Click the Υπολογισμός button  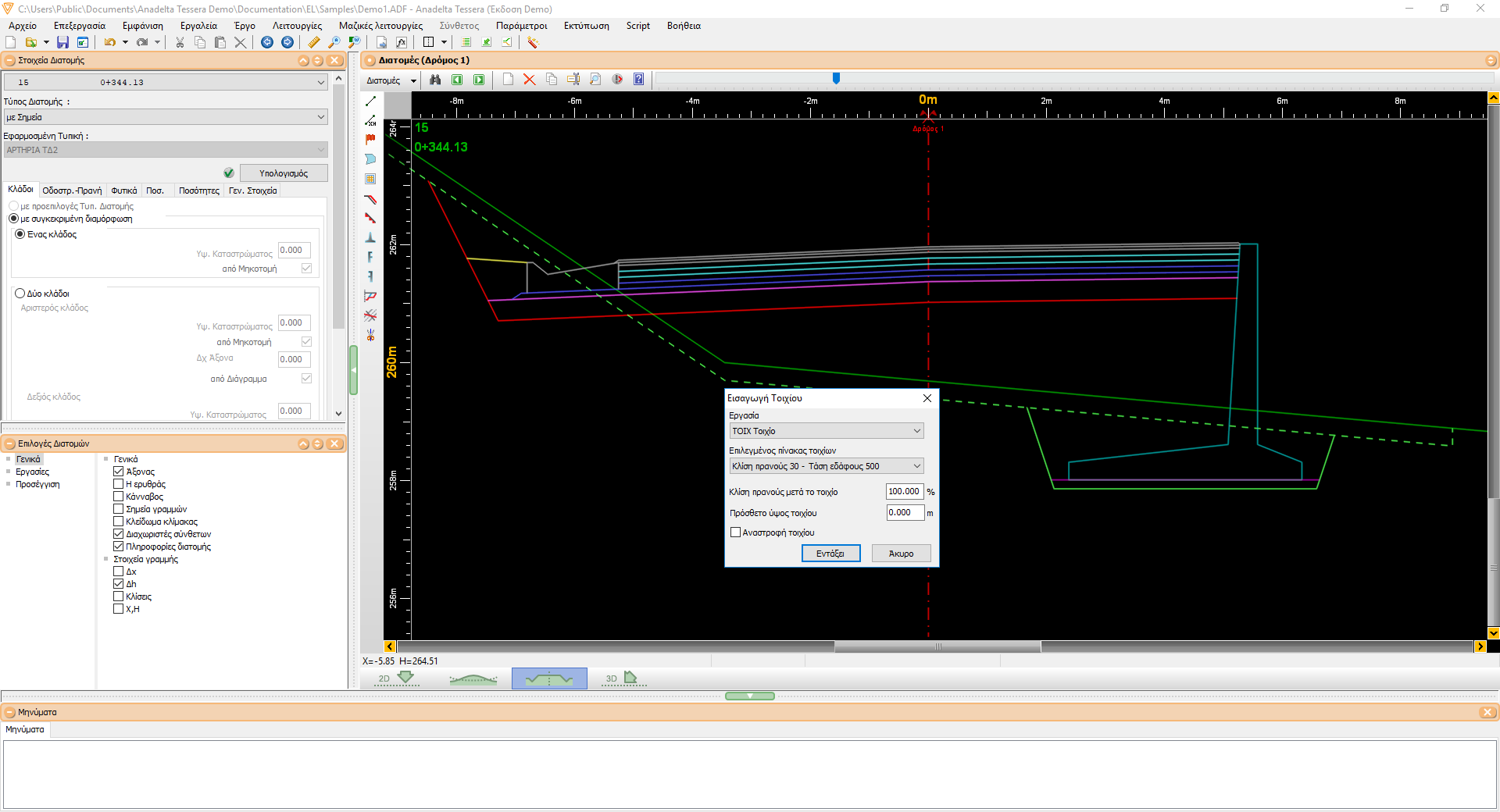[284, 173]
